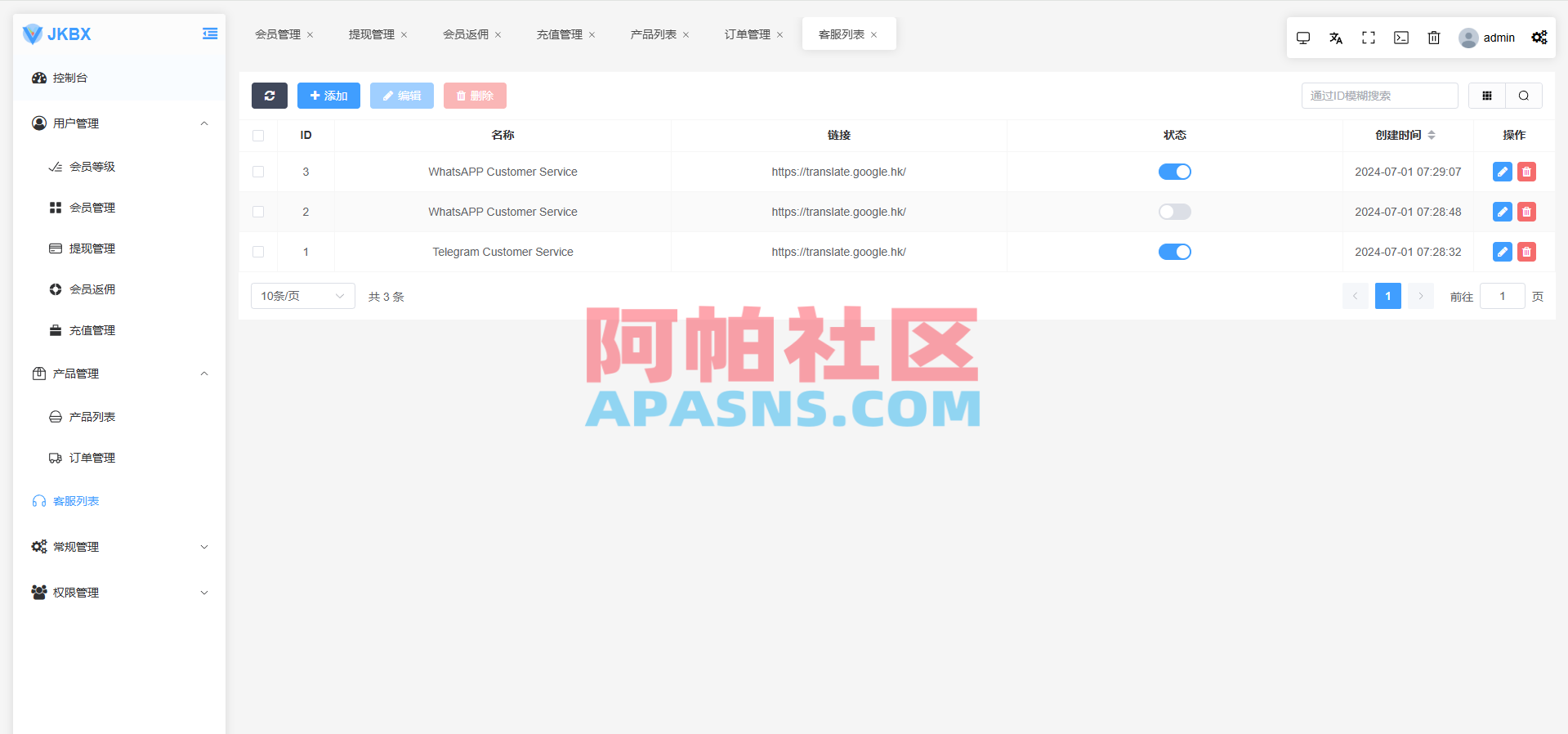Open the language translation icon
This screenshot has width=1568, height=734.
point(1336,38)
